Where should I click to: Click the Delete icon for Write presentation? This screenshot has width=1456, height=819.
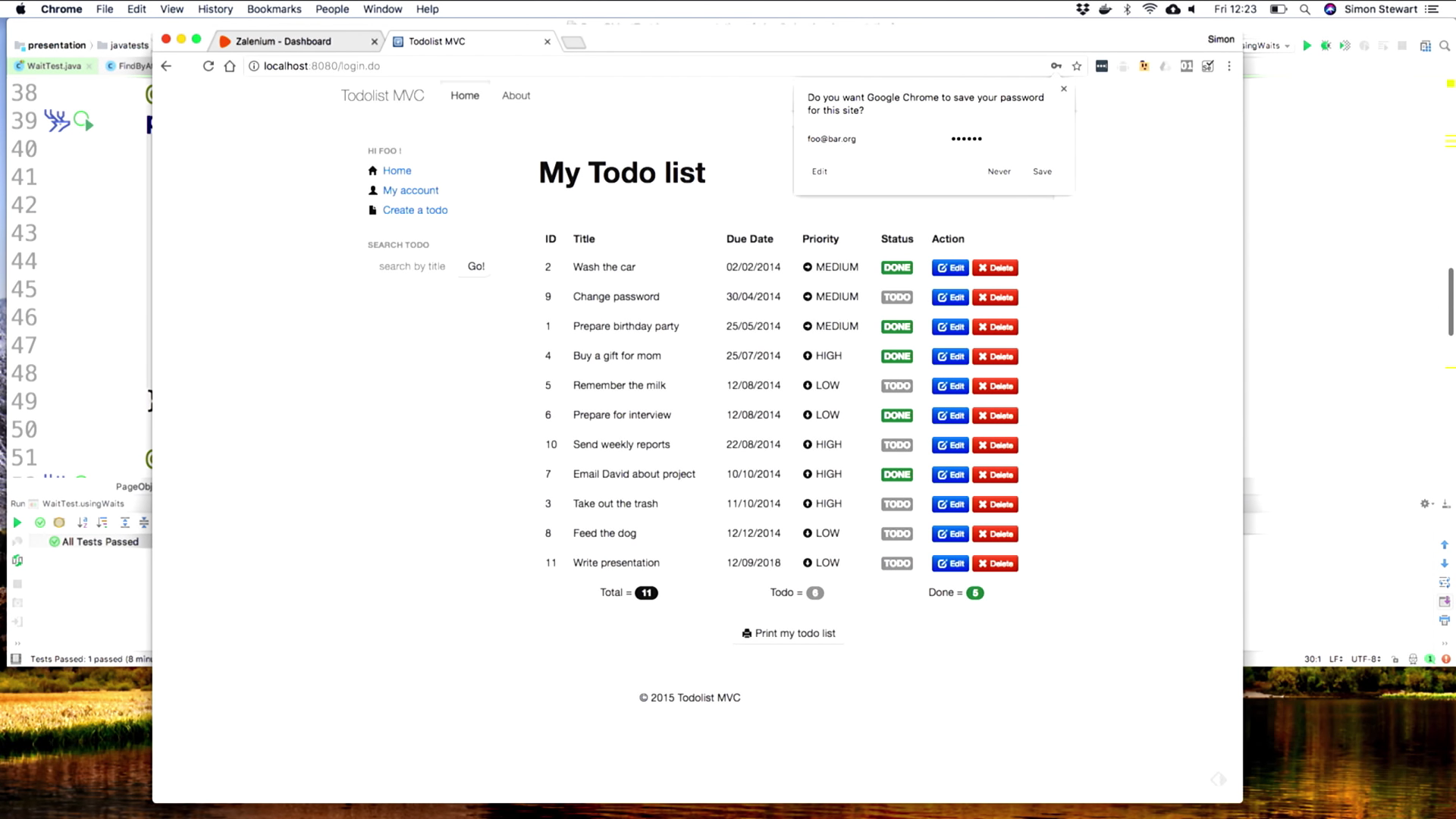(994, 563)
